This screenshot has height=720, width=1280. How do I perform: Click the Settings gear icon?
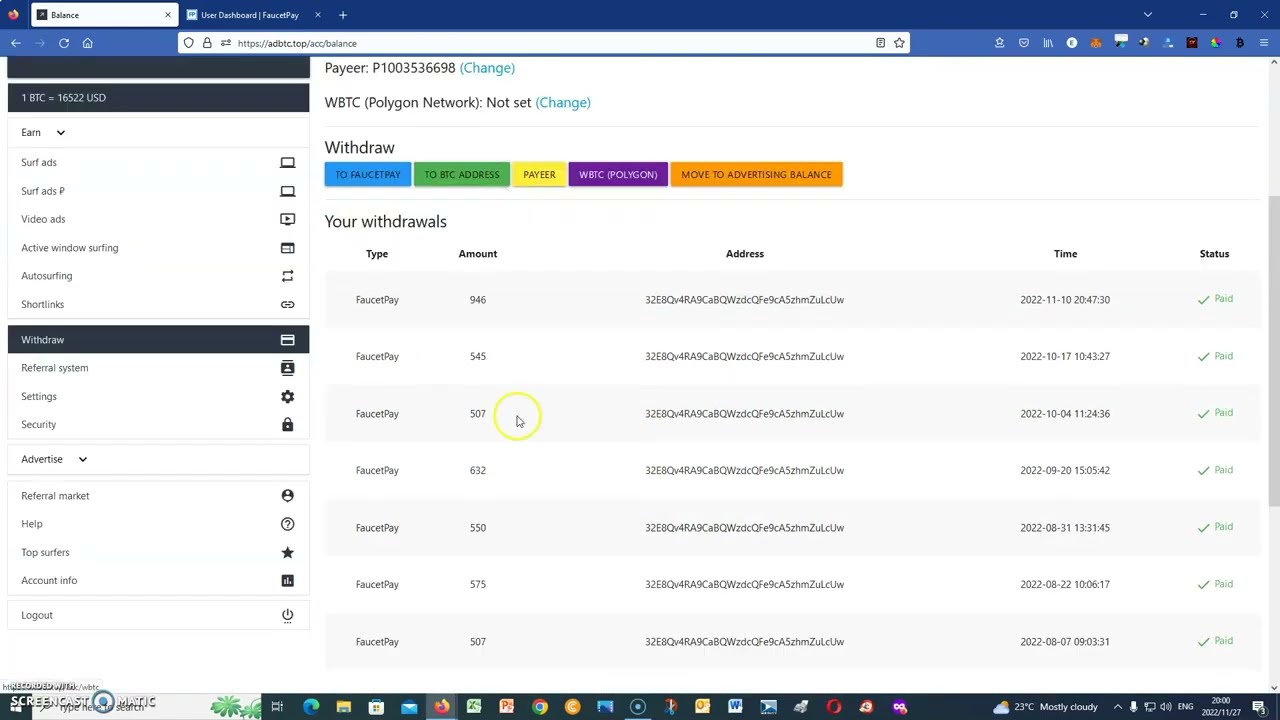coord(287,396)
